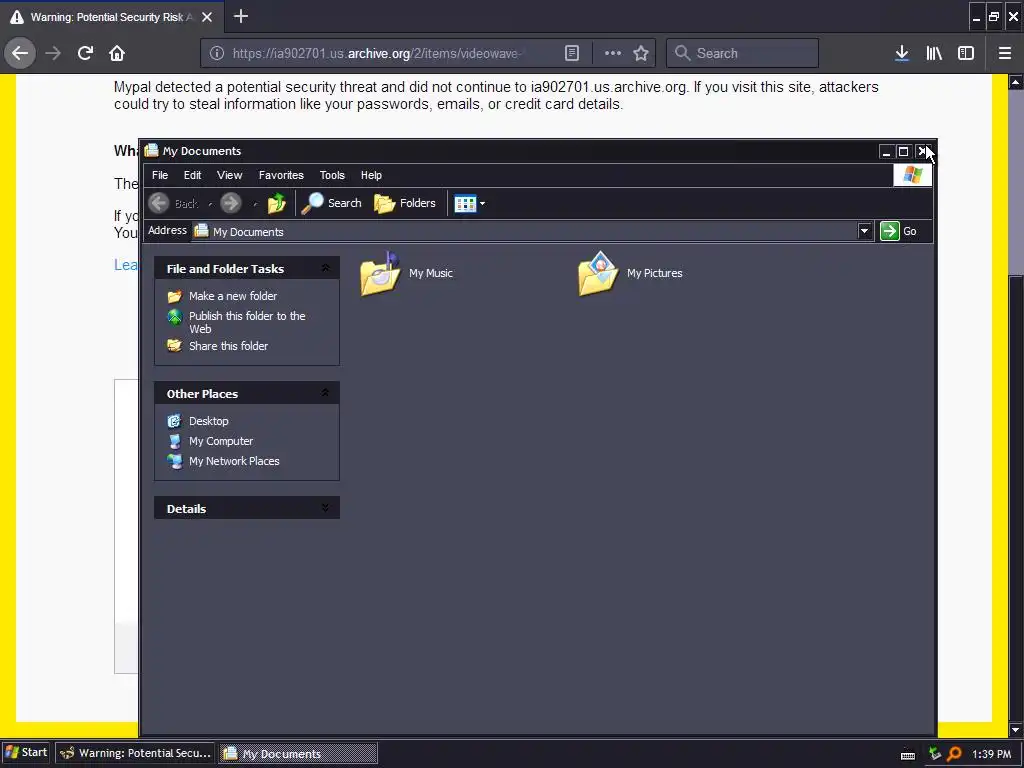The height and width of the screenshot is (768, 1024).
Task: Toggle reader view in address bar
Action: tap(571, 53)
